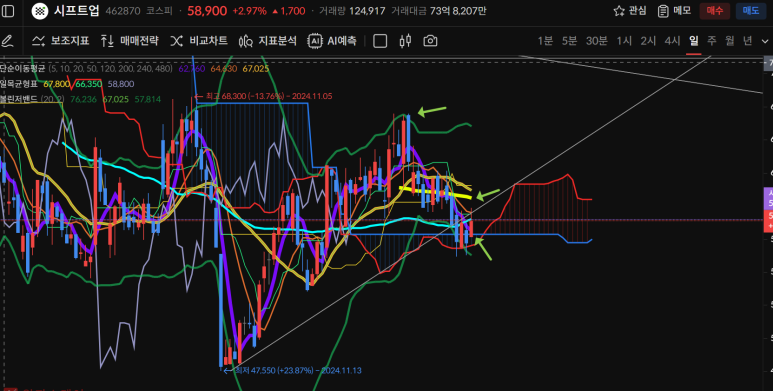Click the moving average value 67,025
This screenshot has height=391, width=773.
(x=255, y=69)
